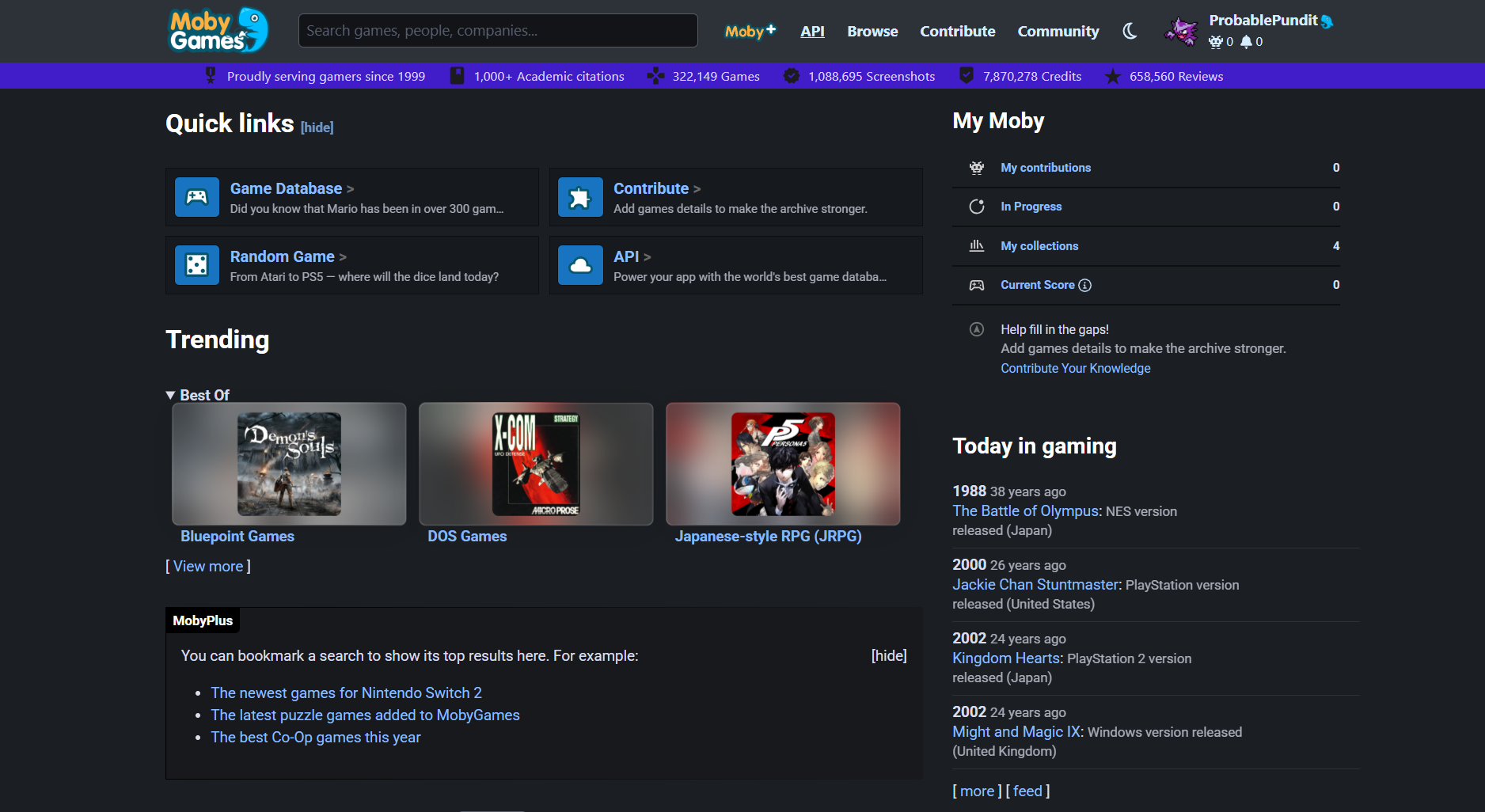Click the contribution points icon in header
1485x812 pixels.
tap(1216, 42)
